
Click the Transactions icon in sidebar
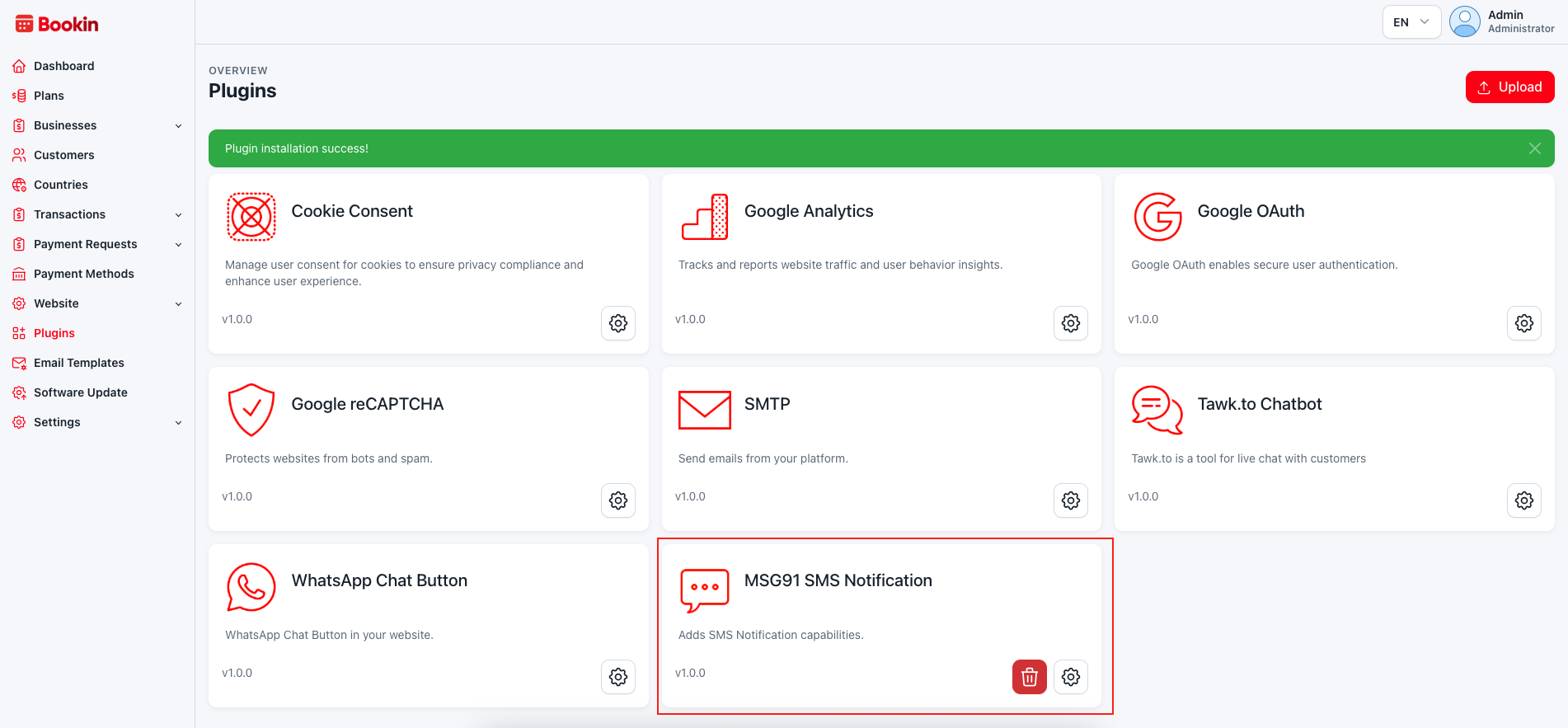[19, 214]
